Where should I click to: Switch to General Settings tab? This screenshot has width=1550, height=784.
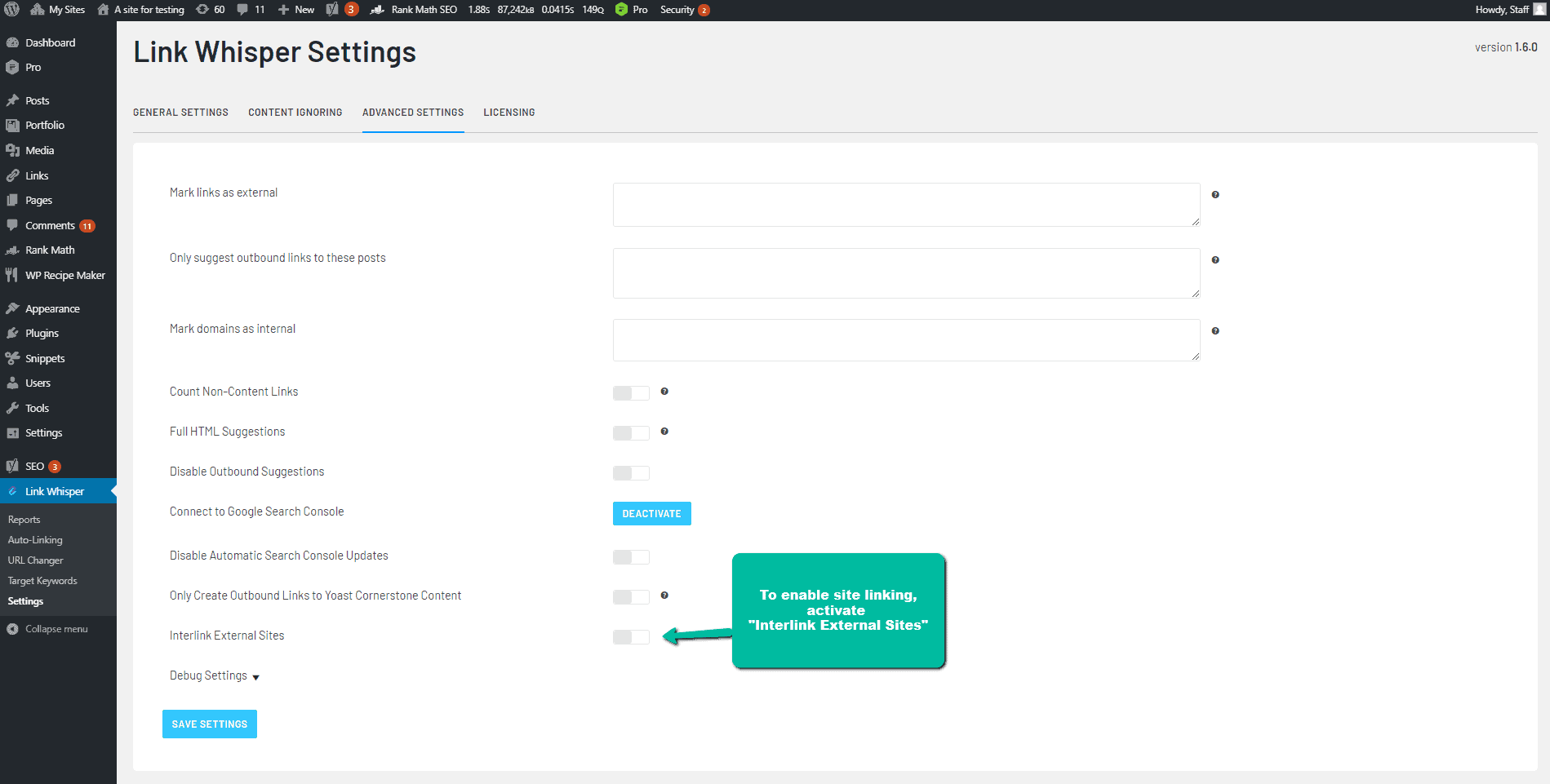[181, 113]
